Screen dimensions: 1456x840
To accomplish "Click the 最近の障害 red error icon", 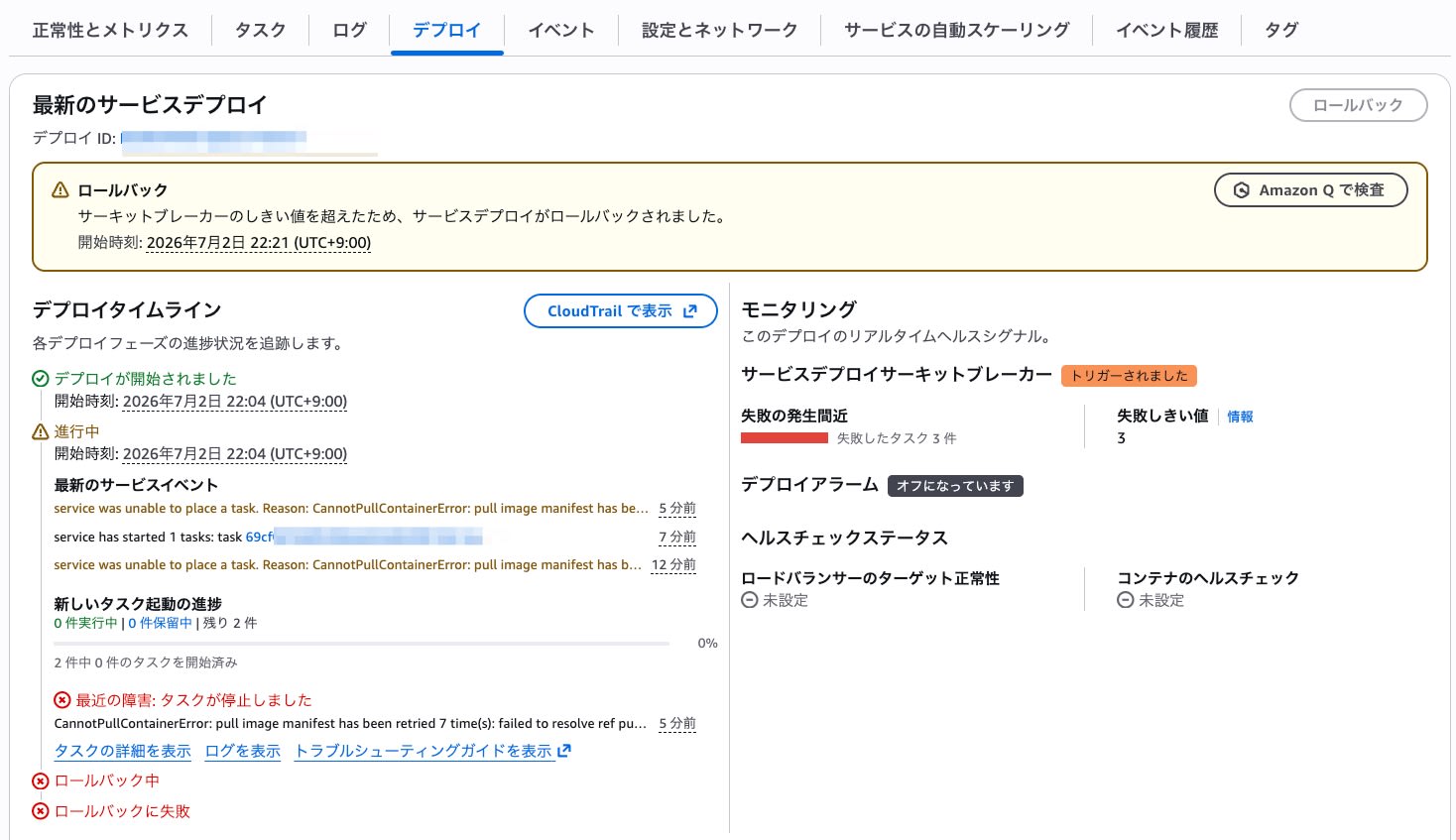I will (x=62, y=700).
